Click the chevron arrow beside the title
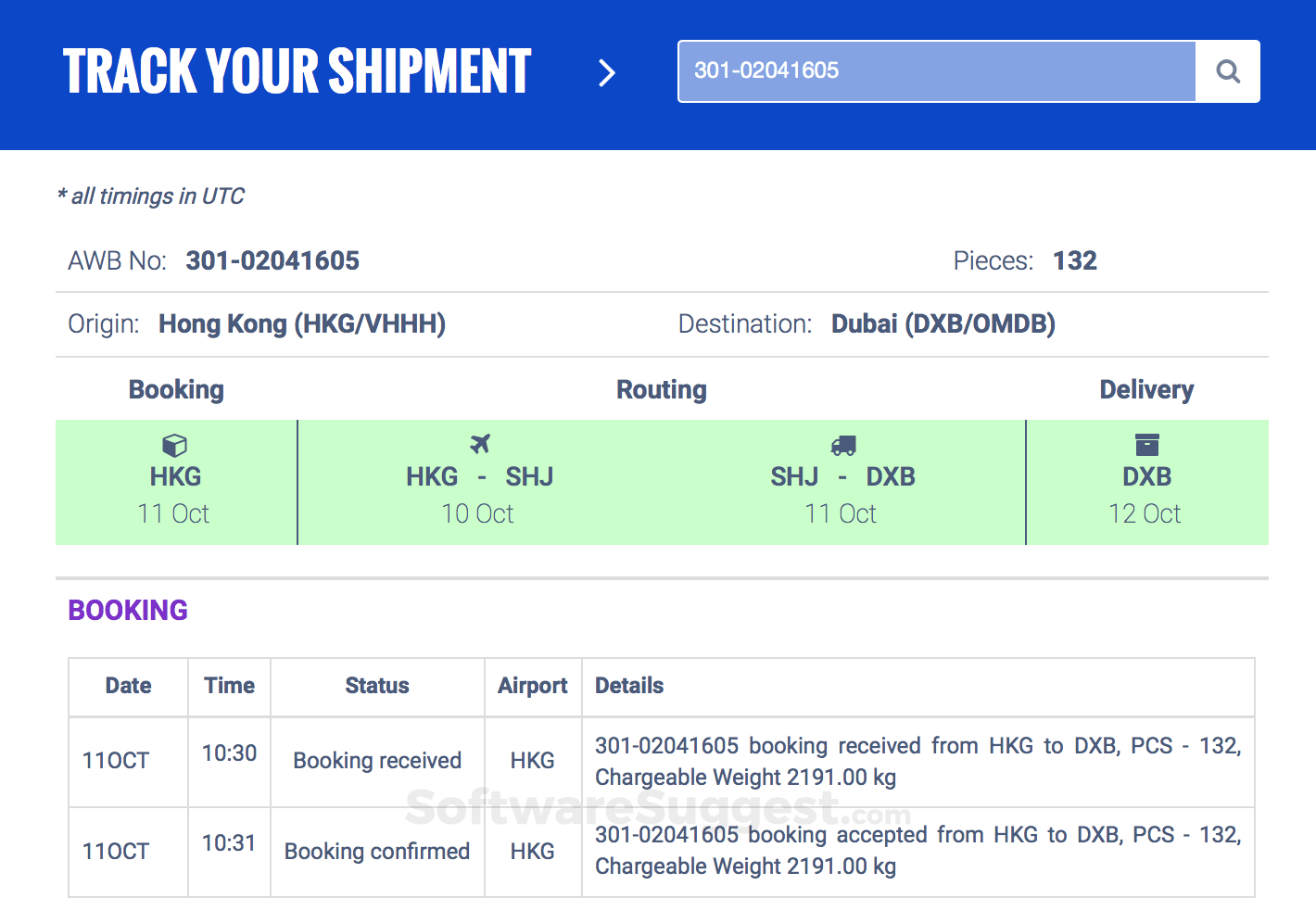1316x898 pixels. [607, 72]
